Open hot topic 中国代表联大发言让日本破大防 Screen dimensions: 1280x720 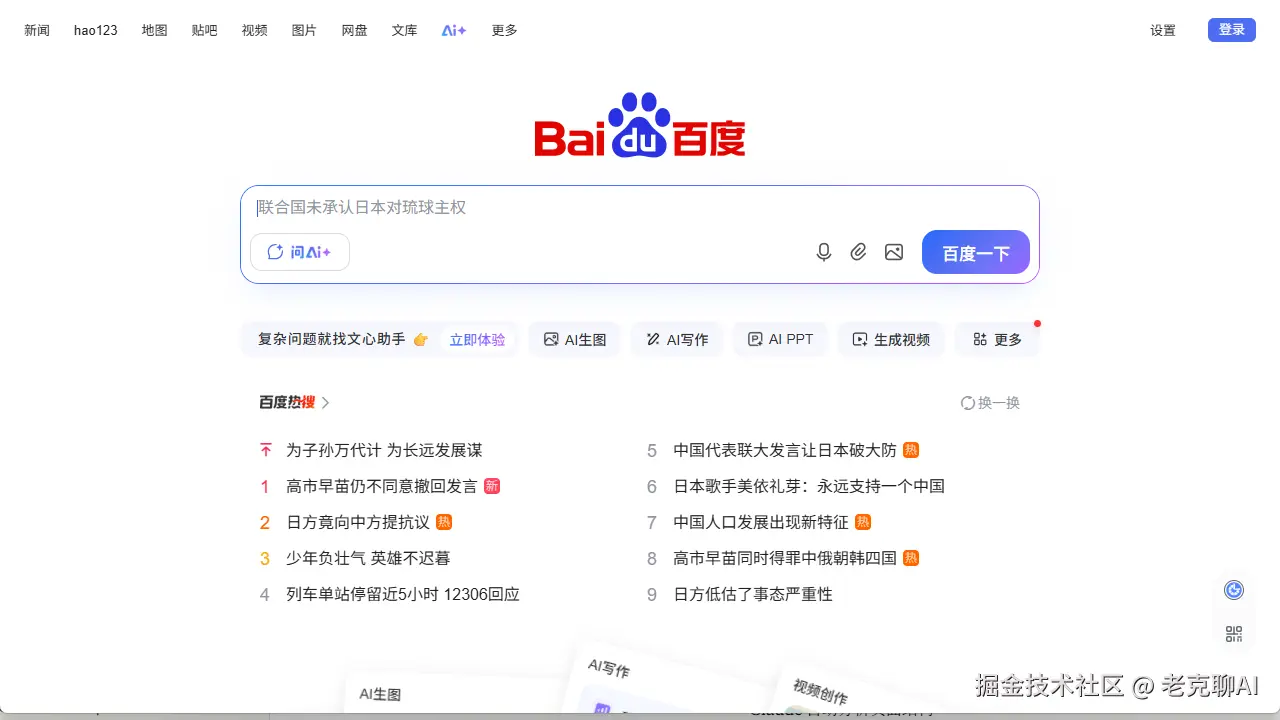(785, 451)
